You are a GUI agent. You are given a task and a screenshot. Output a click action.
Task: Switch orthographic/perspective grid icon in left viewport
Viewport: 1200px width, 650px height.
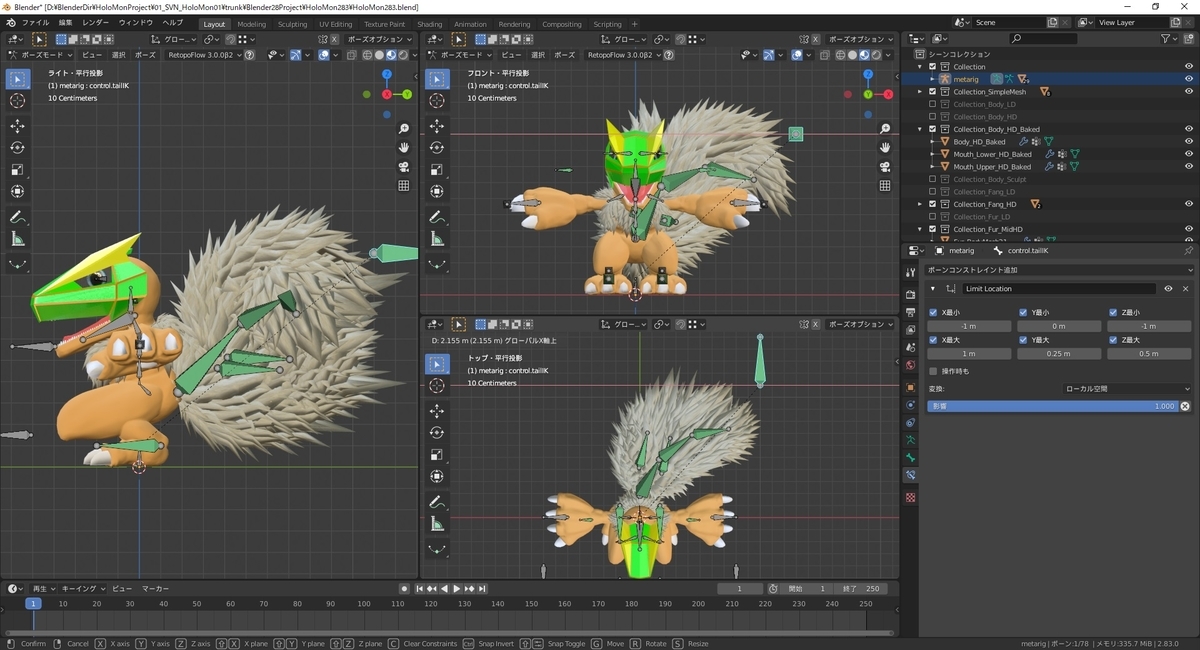[x=404, y=186]
